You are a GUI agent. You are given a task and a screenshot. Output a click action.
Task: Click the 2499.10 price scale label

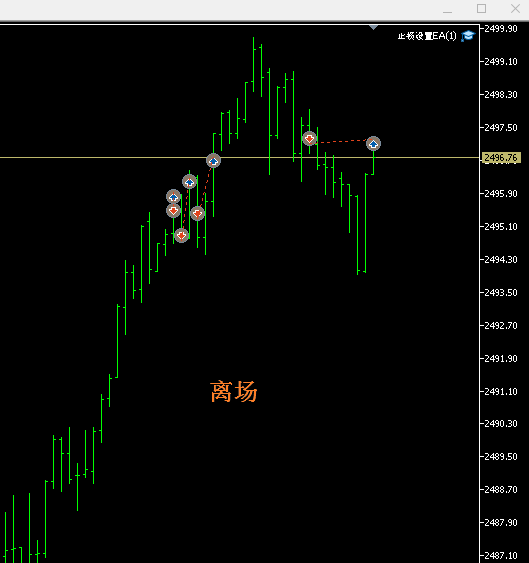click(x=501, y=62)
